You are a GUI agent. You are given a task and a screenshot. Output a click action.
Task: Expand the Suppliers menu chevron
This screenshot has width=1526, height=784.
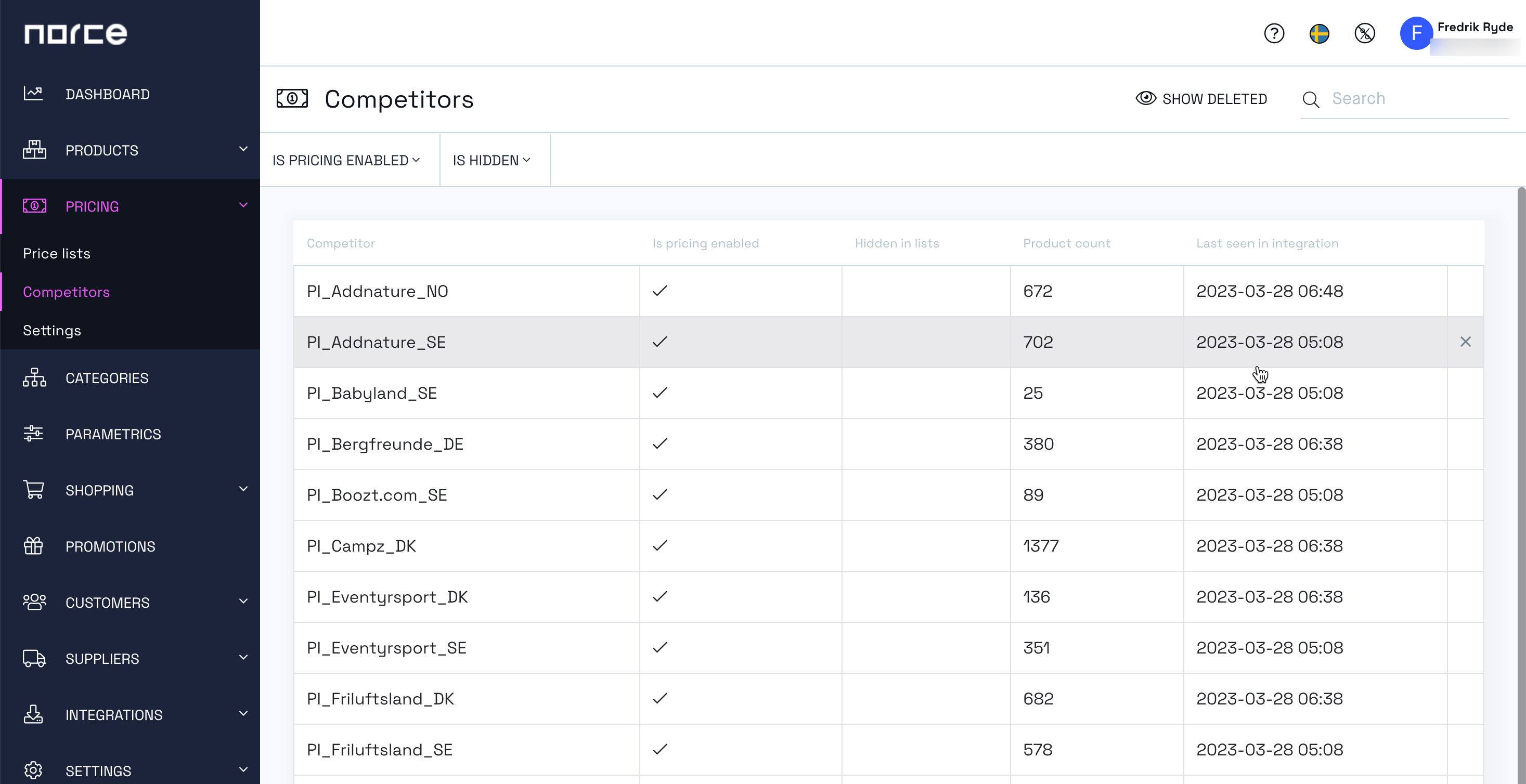243,657
